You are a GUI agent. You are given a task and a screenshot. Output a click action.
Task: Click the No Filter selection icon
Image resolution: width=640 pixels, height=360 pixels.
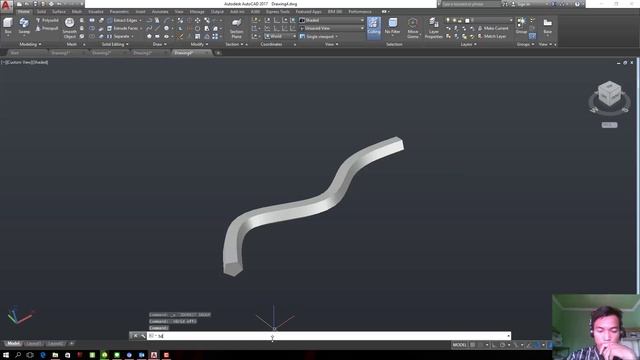click(393, 26)
